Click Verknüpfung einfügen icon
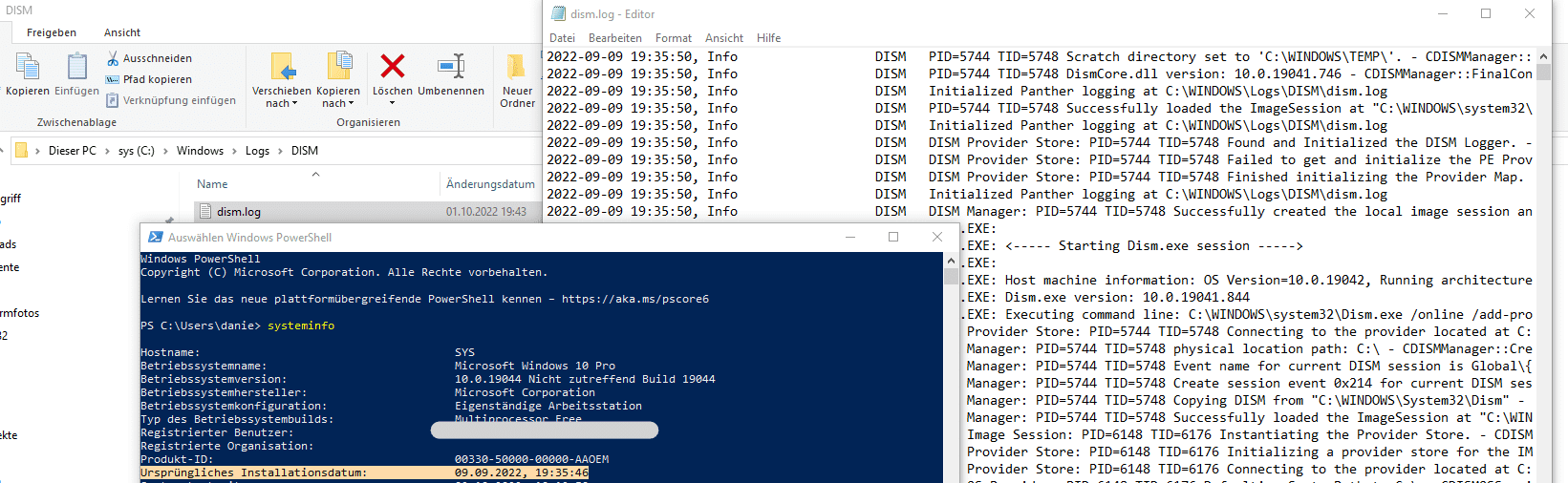 (112, 100)
